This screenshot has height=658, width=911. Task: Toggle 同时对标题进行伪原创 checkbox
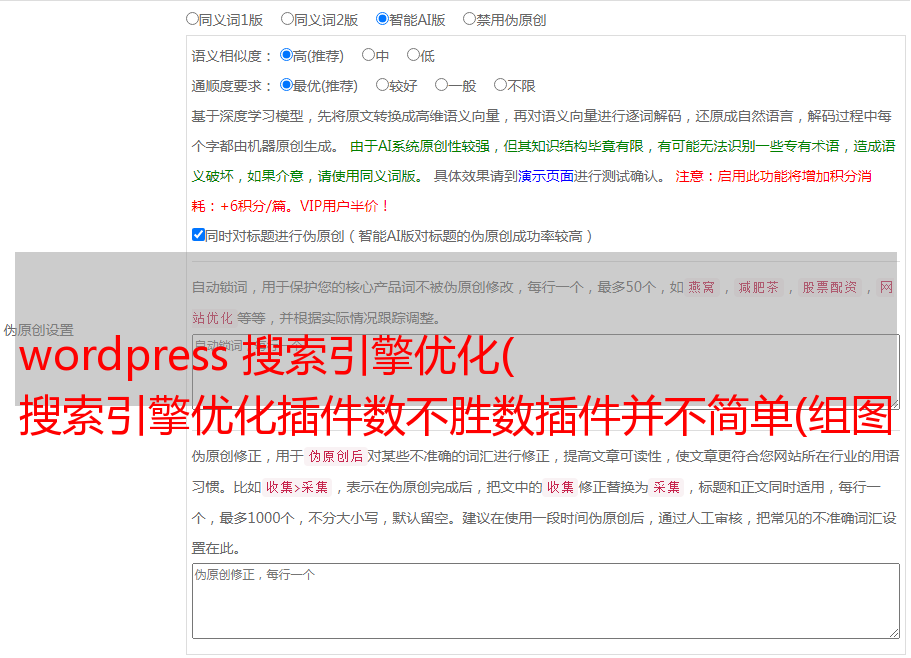pyautogui.click(x=198, y=235)
